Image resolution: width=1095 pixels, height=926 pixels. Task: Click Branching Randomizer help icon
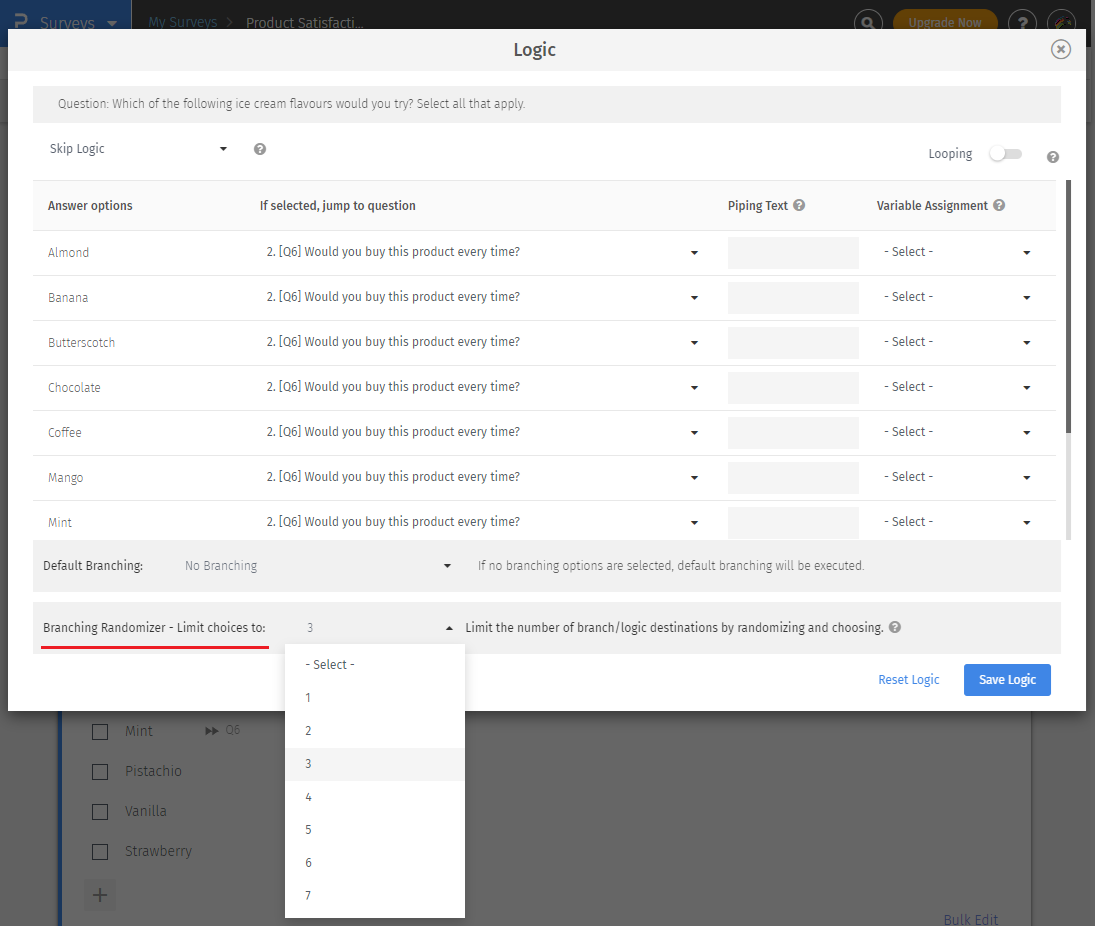click(x=895, y=627)
